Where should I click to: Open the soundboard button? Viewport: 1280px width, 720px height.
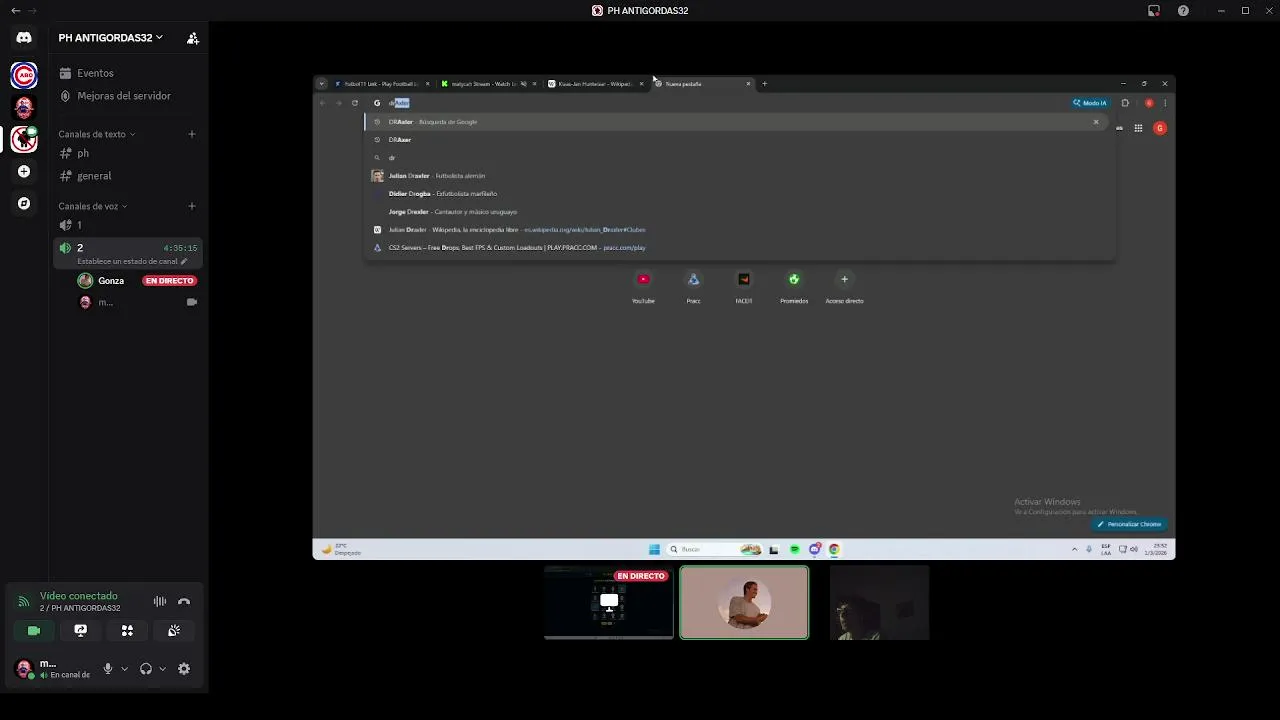pos(174,631)
